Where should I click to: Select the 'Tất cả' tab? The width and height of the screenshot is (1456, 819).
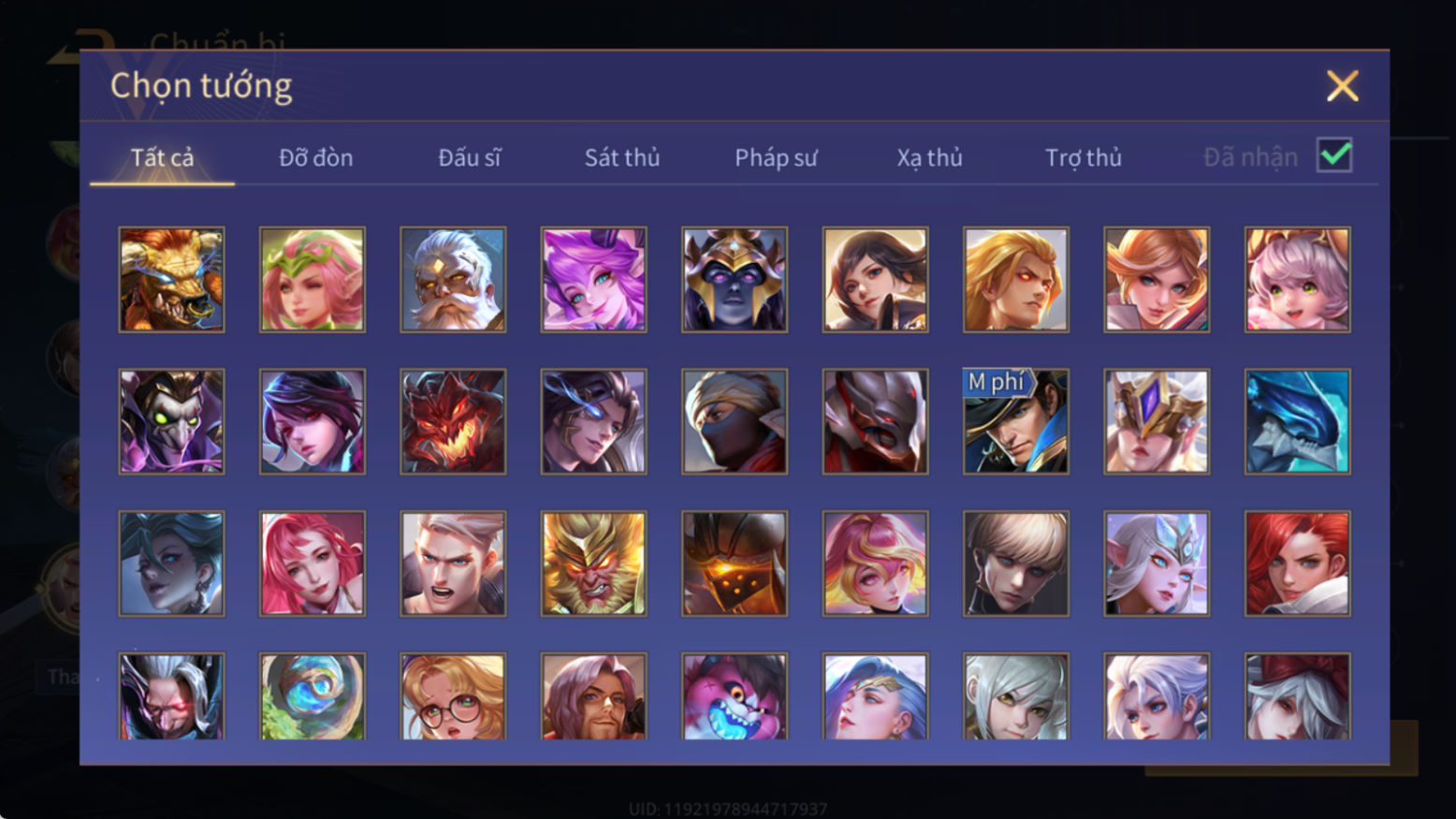click(162, 157)
